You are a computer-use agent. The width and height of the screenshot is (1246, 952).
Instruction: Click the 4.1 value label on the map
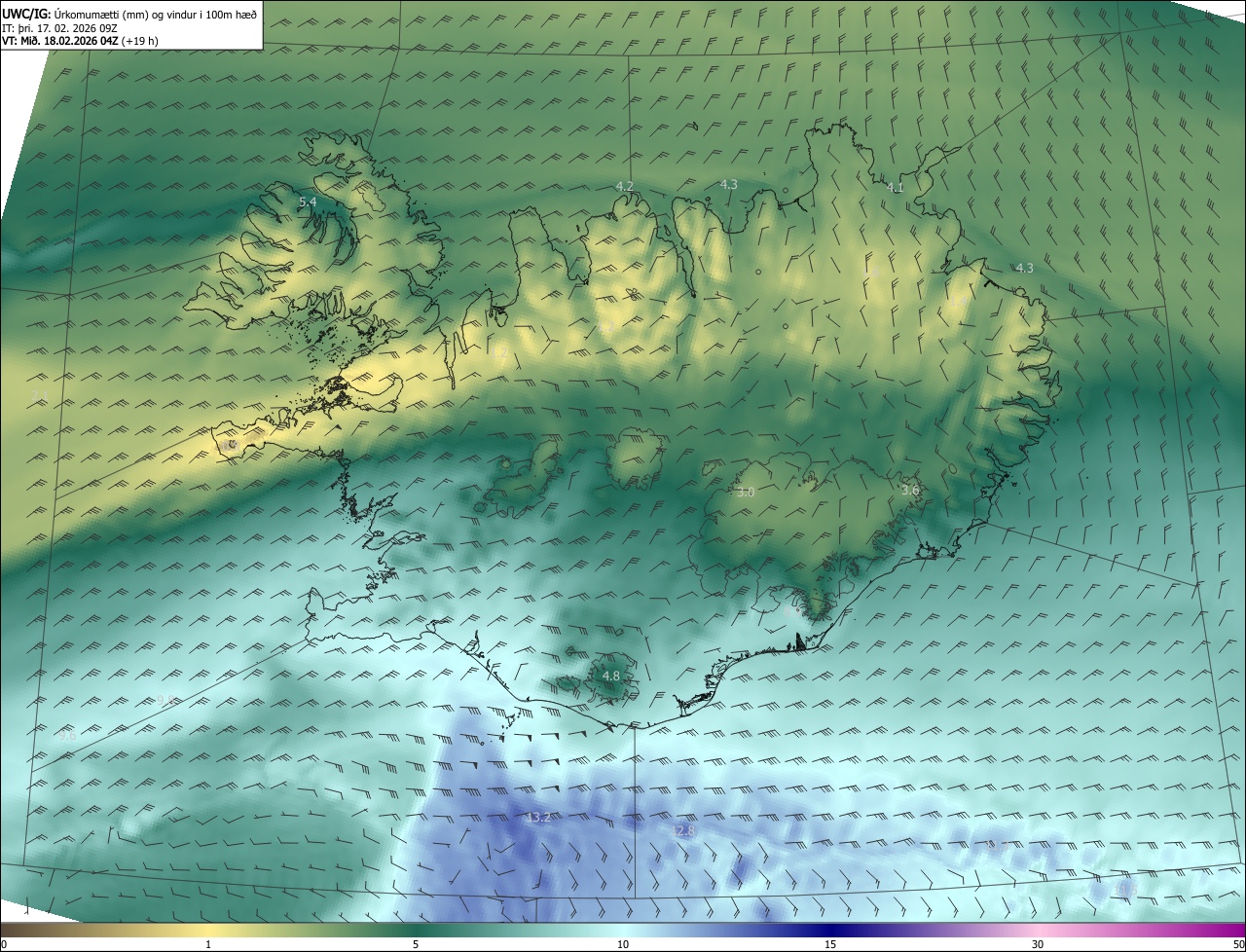pos(896,187)
